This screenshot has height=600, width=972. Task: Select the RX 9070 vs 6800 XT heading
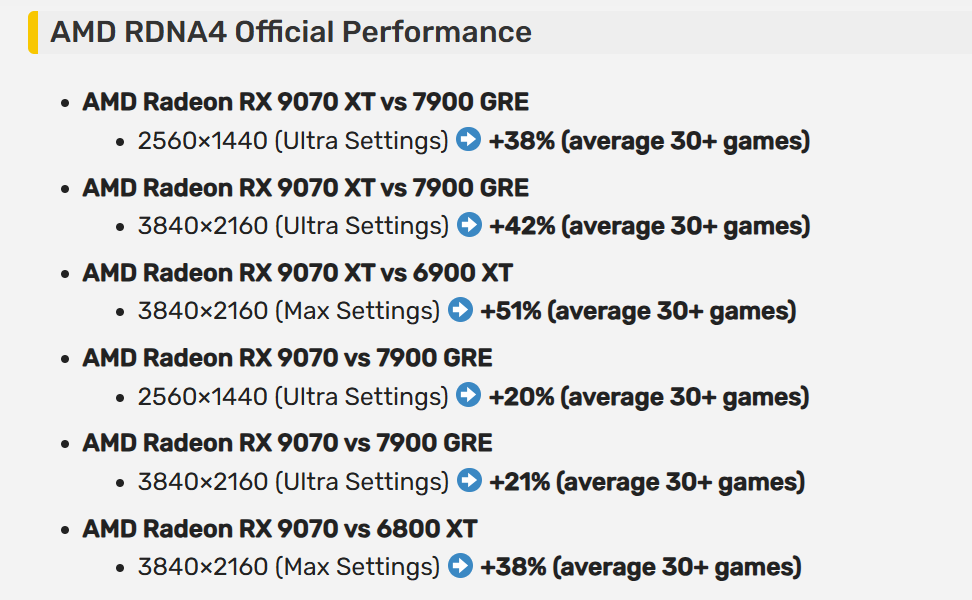click(280, 528)
